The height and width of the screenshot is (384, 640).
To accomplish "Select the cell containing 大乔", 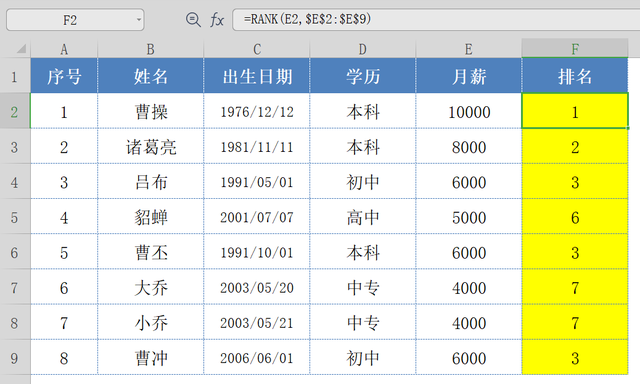I will click(151, 286).
